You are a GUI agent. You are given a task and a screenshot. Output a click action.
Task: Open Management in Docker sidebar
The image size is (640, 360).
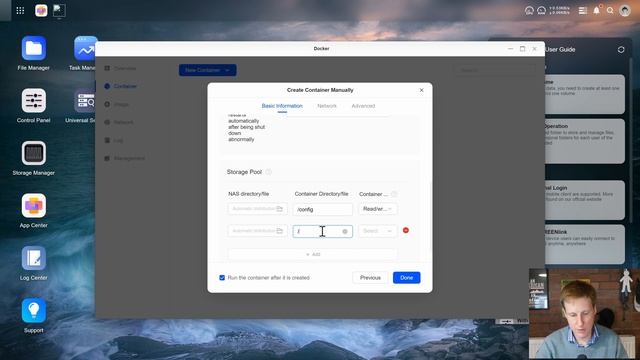[x=129, y=158]
